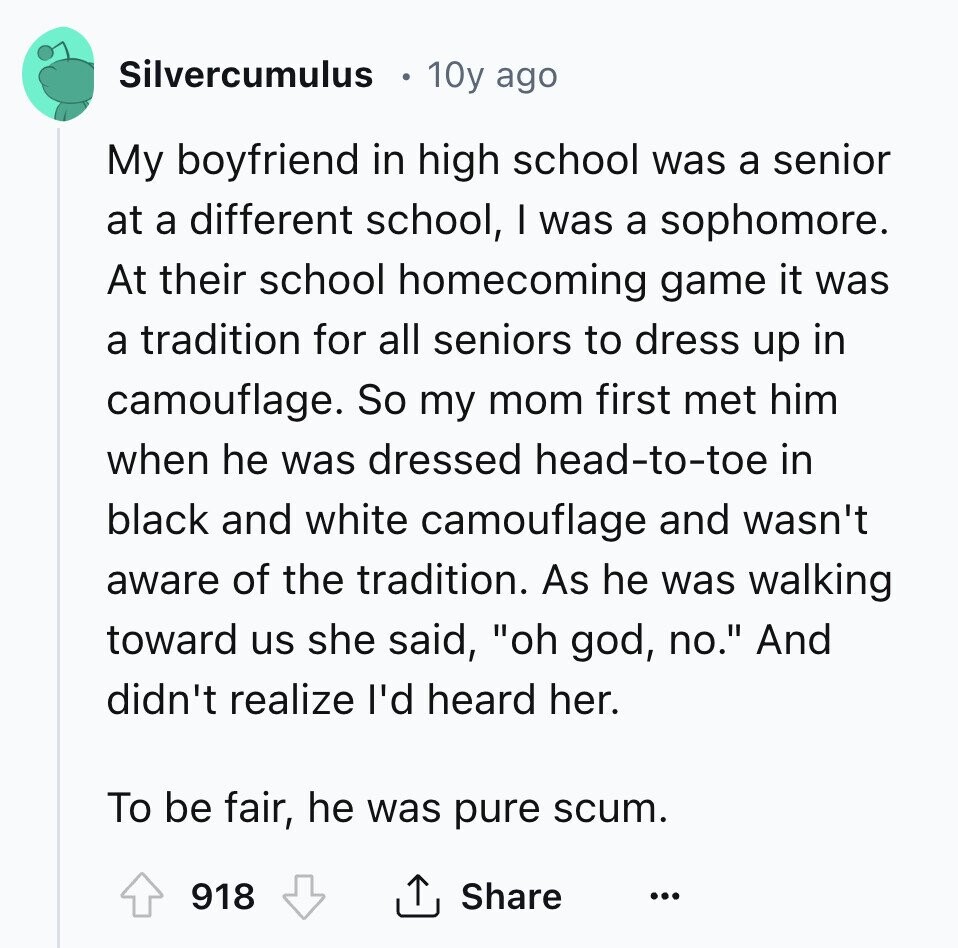Click the phrase "head-to-toe" in the comment

(651, 459)
